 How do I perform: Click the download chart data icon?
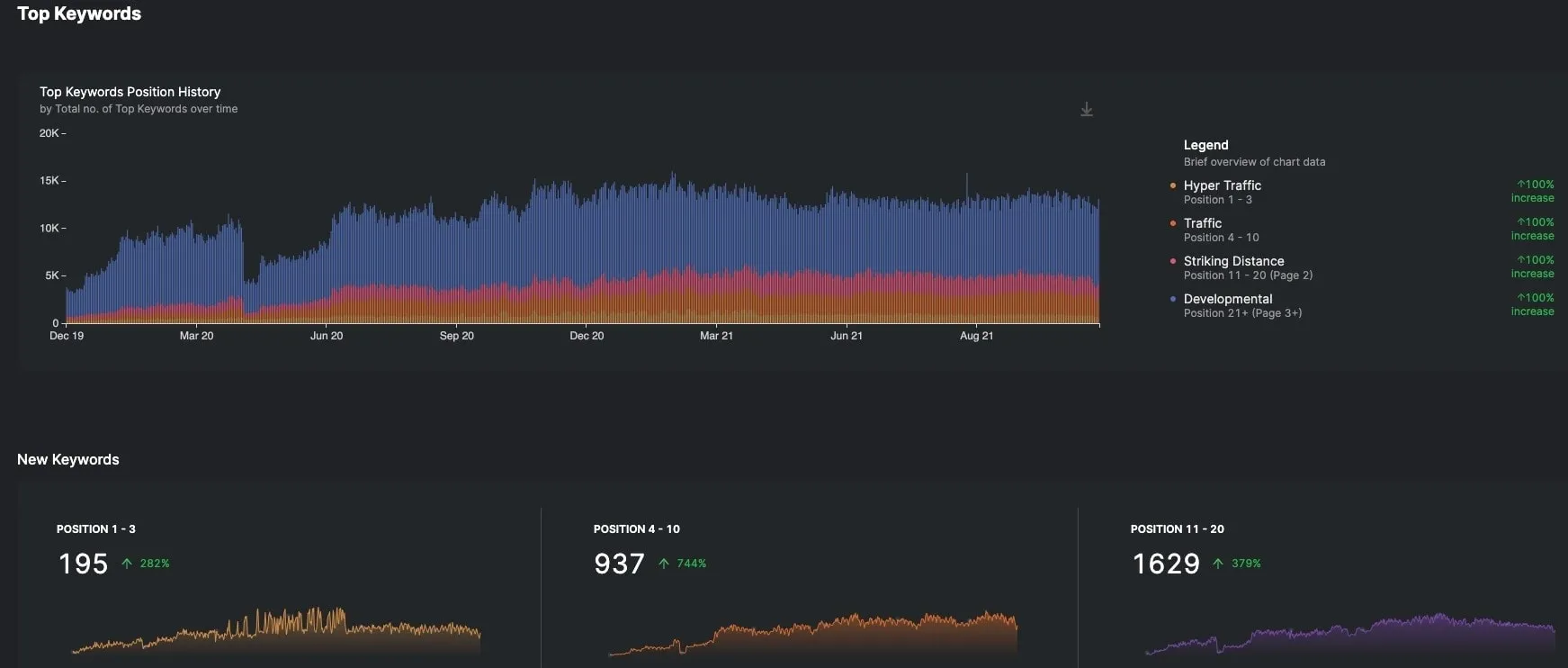tap(1087, 109)
